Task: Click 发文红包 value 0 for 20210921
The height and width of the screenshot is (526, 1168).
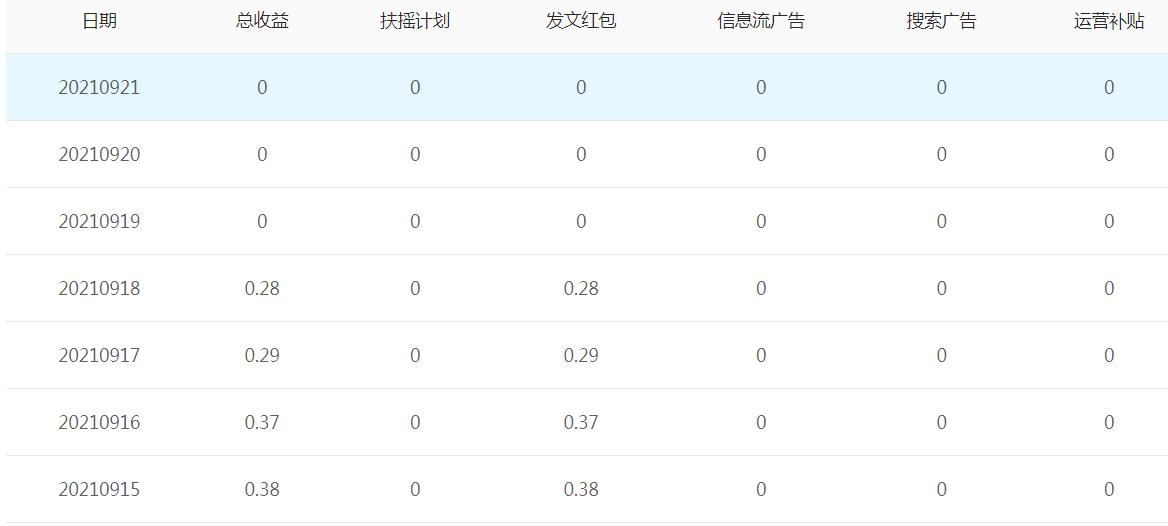Action: point(581,88)
